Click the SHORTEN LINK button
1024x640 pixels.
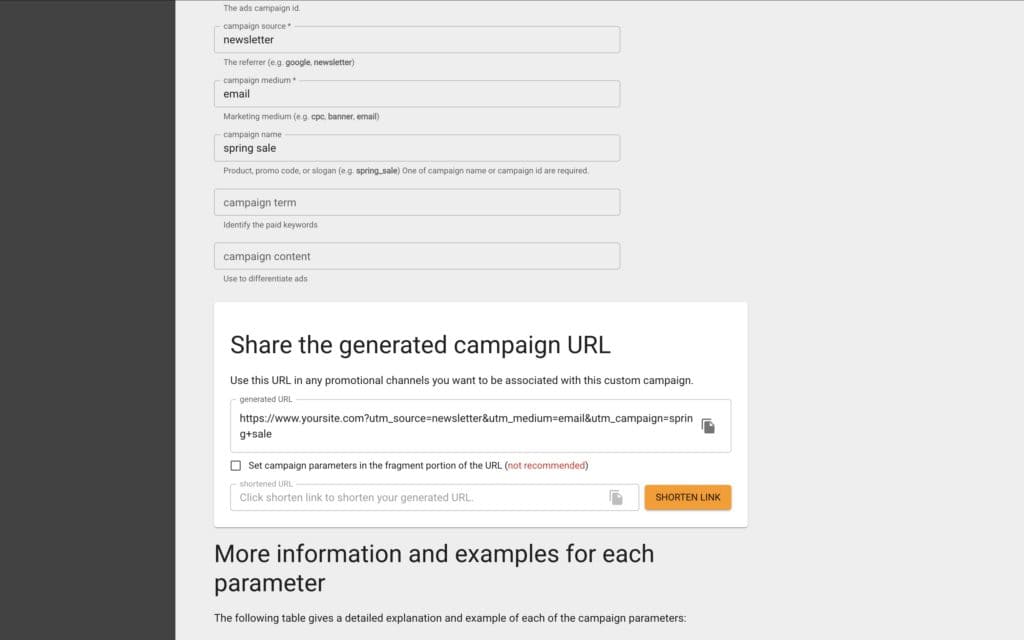point(687,496)
